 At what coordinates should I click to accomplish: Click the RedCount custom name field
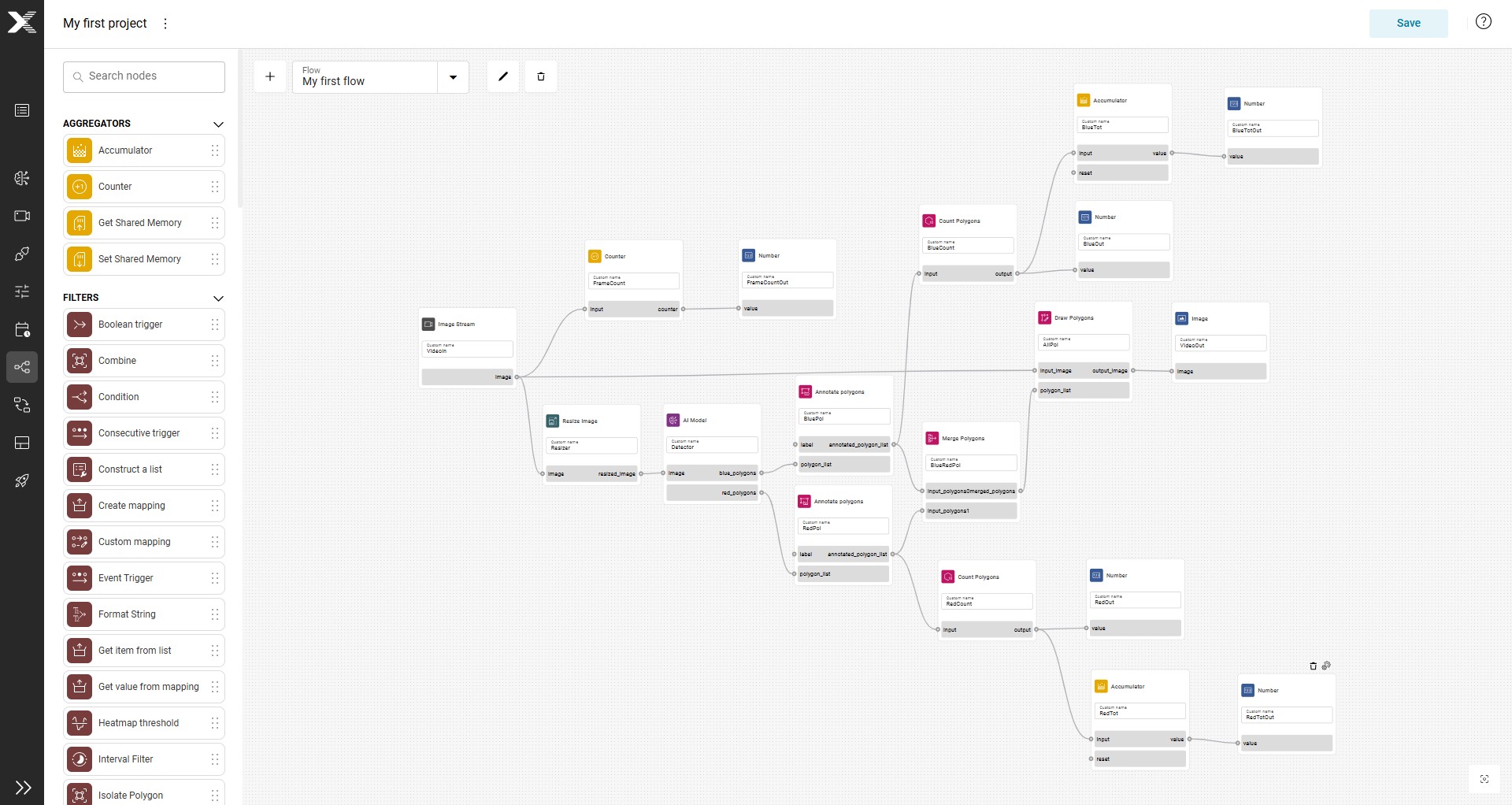click(987, 601)
